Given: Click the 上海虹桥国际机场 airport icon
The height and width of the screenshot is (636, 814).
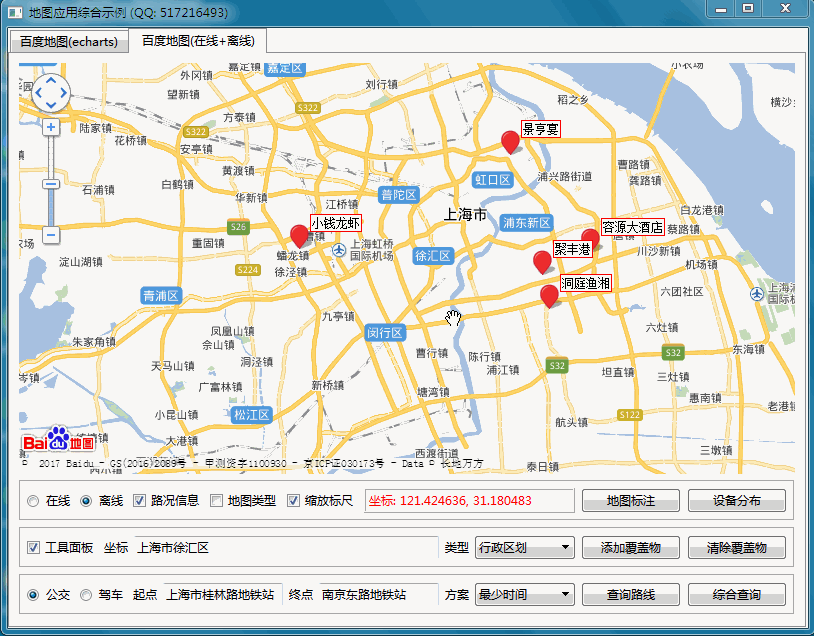Looking at the screenshot, I should point(339,250).
